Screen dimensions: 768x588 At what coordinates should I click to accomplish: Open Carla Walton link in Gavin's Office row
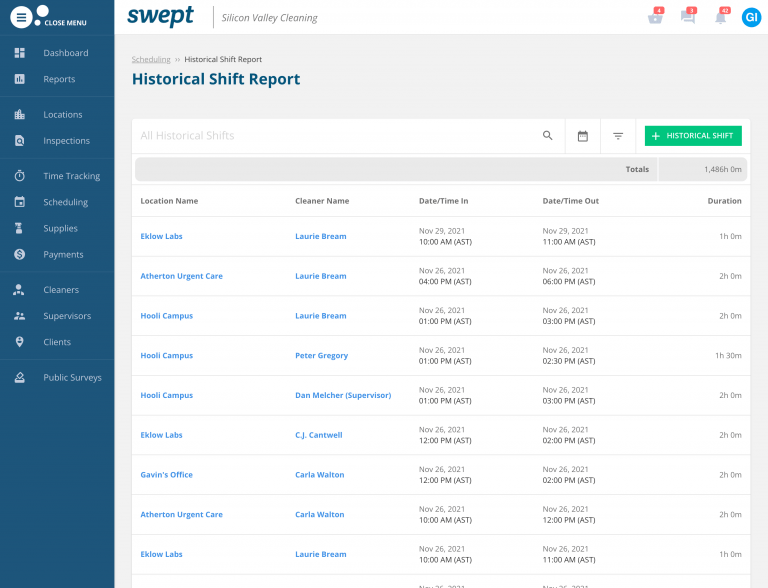point(319,474)
